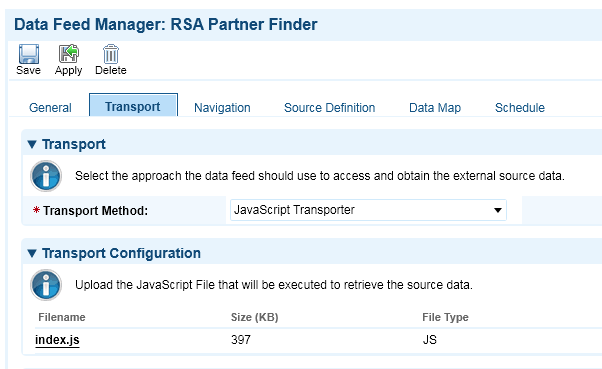The width and height of the screenshot is (602, 369).
Task: Click the info icon in Transport Configuration section
Action: click(46, 285)
